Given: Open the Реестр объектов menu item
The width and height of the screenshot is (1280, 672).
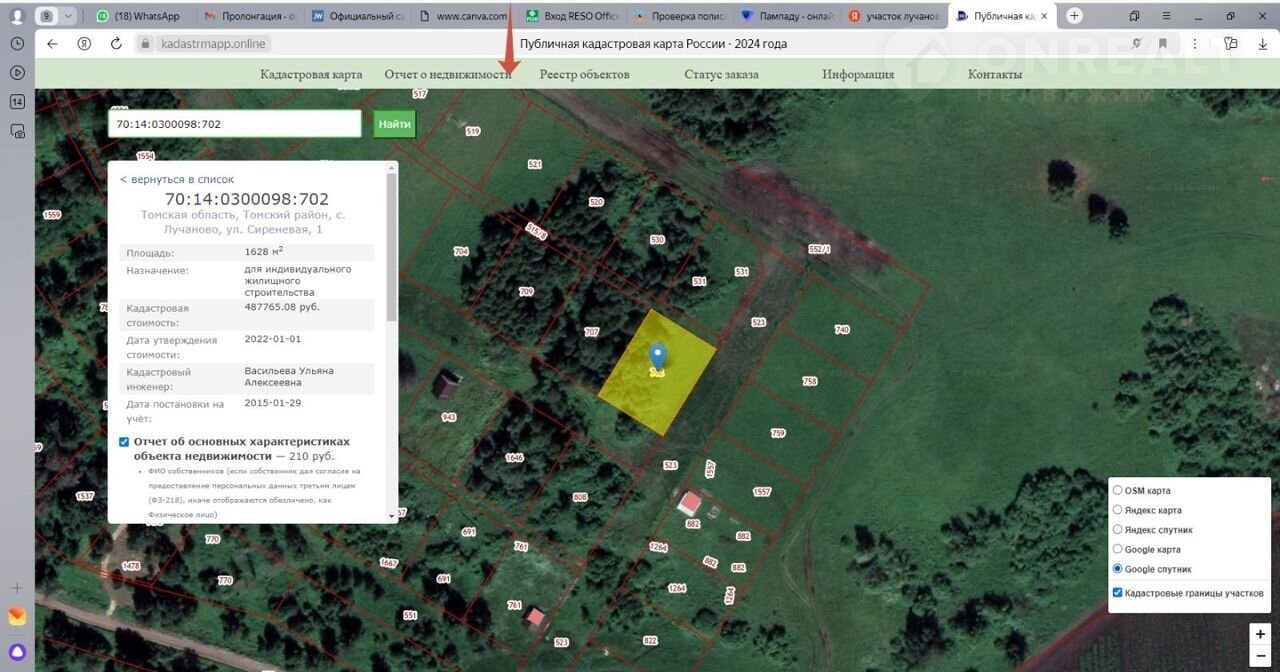Looking at the screenshot, I should (584, 74).
